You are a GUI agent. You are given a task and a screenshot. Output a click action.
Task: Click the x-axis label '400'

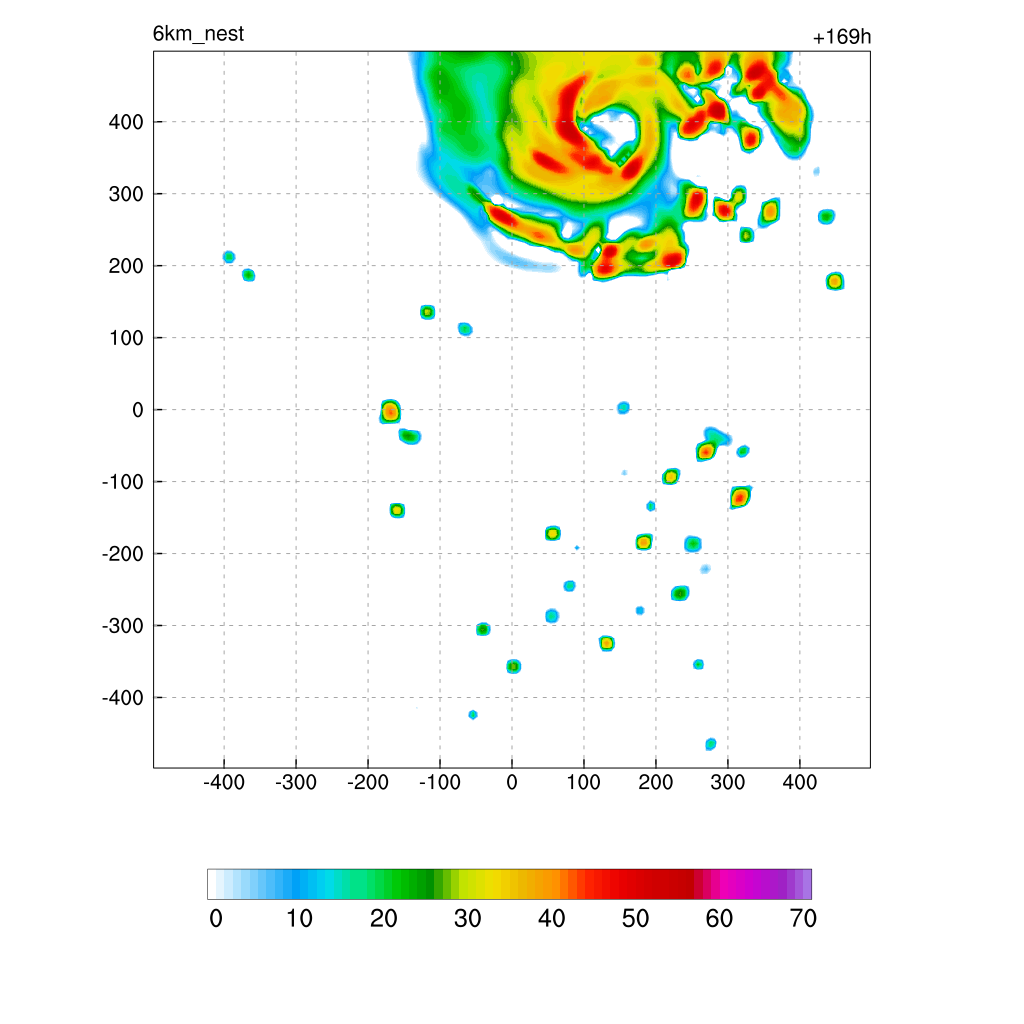coord(799,782)
